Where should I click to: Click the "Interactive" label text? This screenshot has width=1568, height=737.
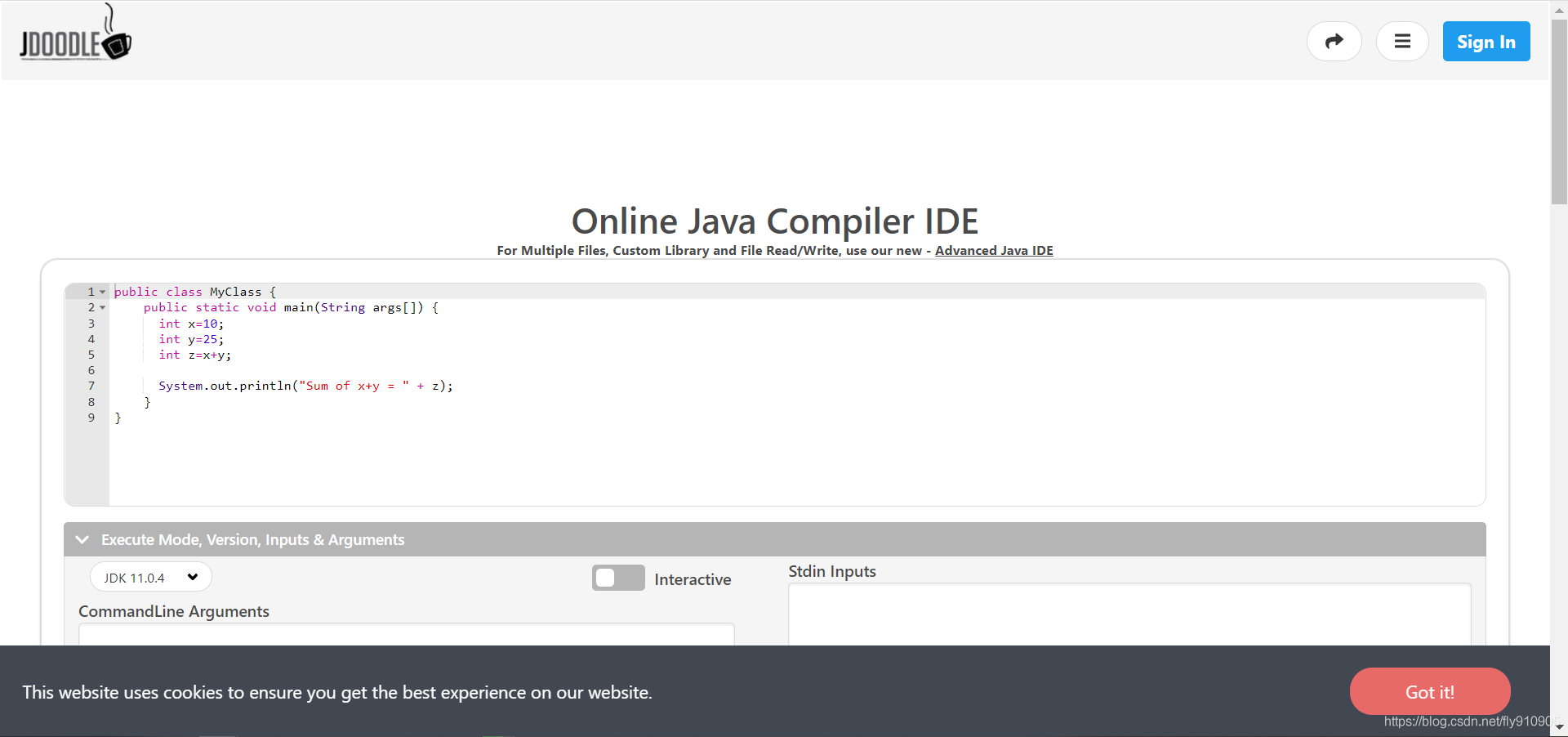click(693, 579)
